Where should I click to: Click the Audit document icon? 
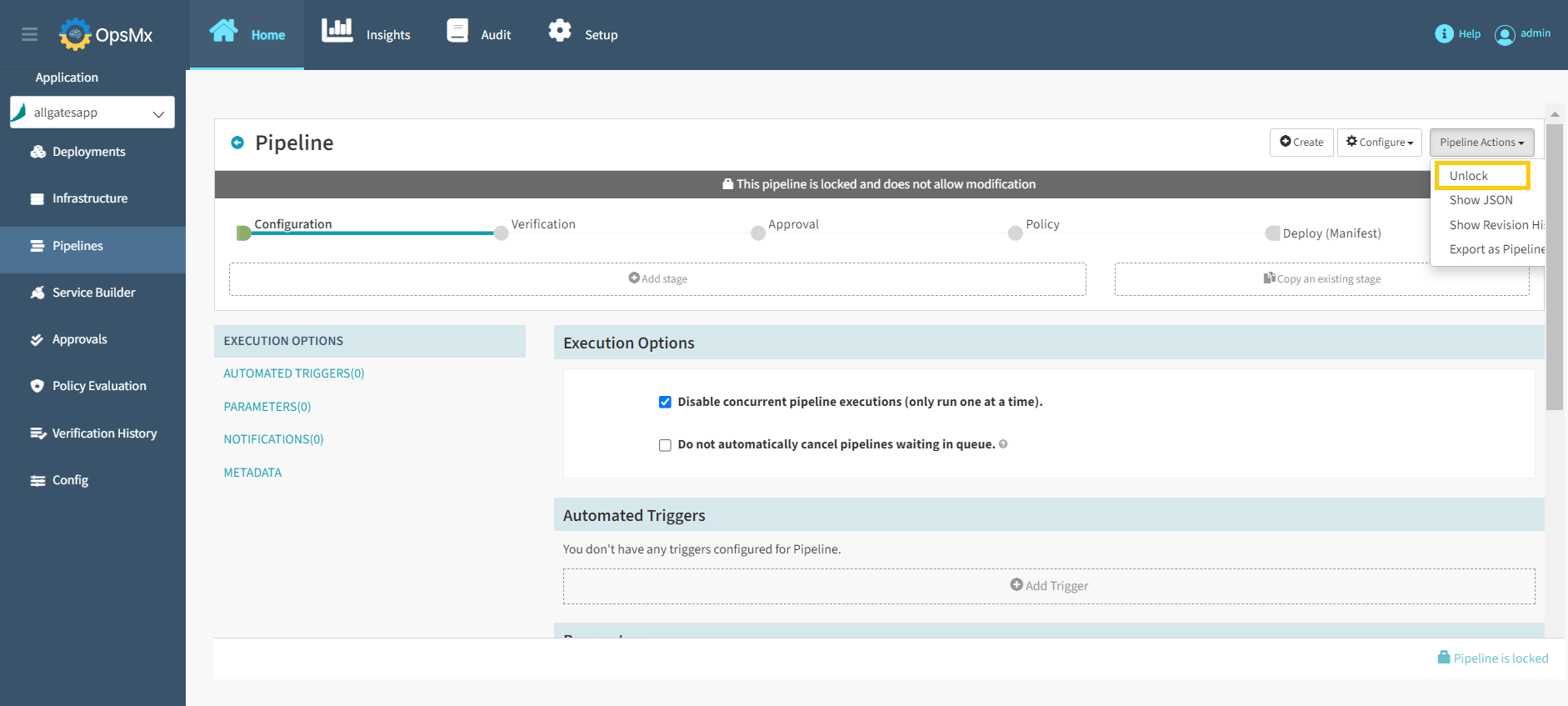point(457,31)
